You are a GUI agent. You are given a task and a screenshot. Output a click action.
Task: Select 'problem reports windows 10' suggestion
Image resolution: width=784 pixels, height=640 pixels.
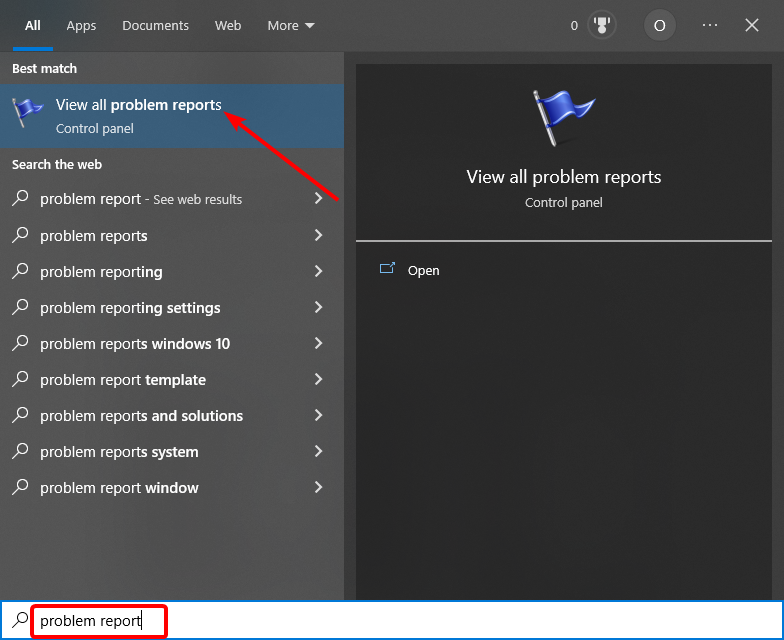coord(172,343)
